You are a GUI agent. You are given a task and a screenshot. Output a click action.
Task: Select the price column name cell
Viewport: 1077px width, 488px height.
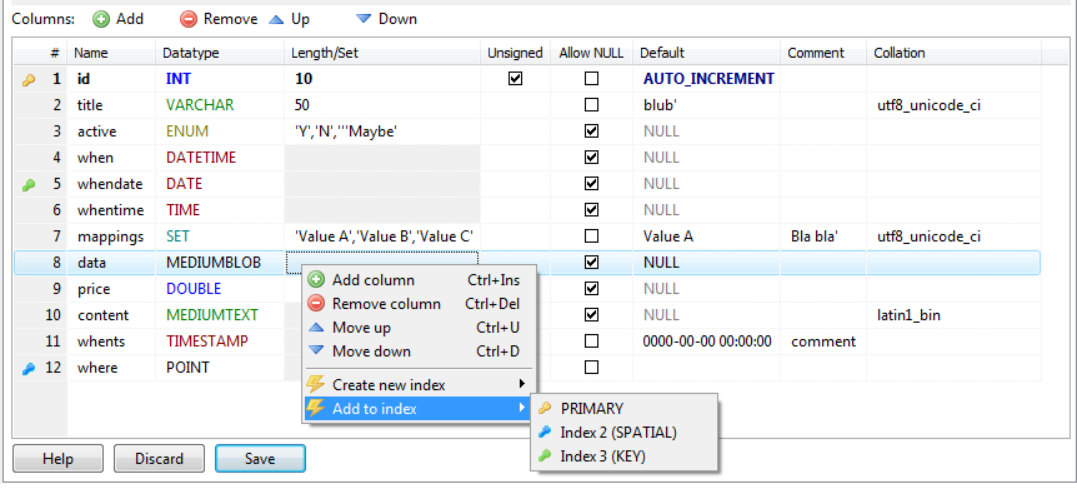112,289
